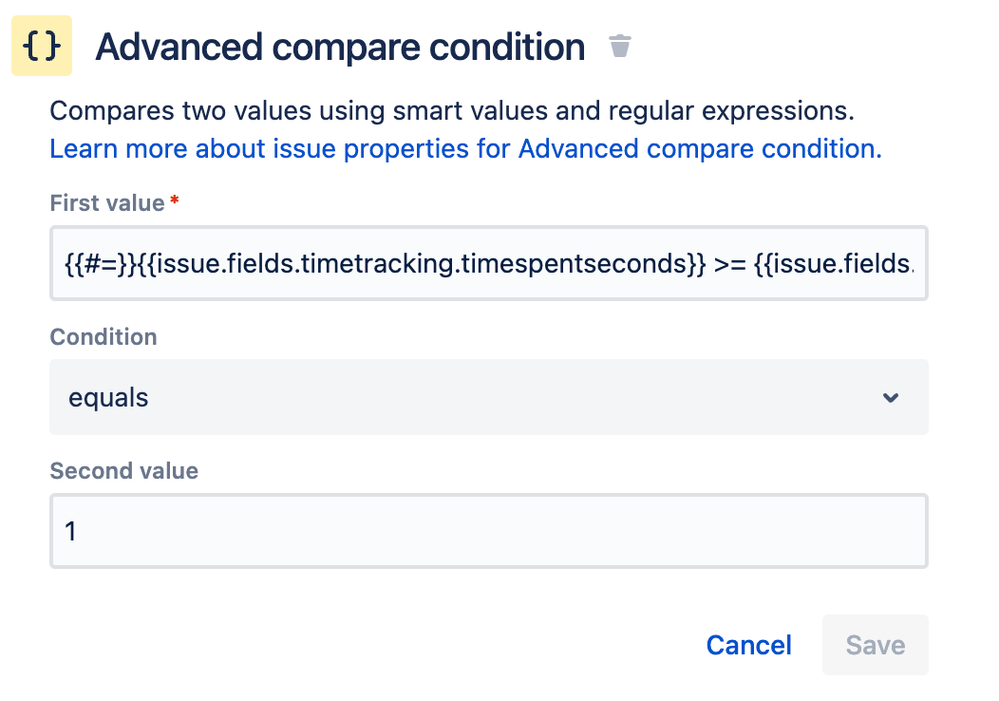The image size is (999, 701).
Task: Cancel the condition edit
Action: pyautogui.click(x=748, y=645)
